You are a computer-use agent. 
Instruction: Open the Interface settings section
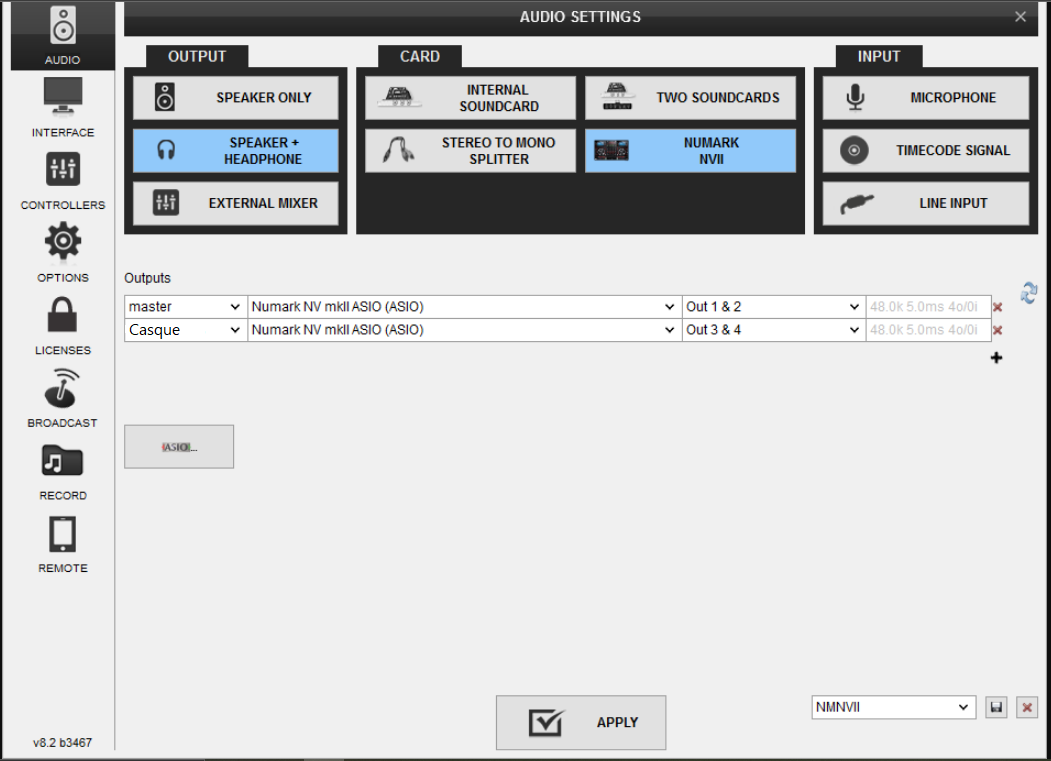point(62,107)
